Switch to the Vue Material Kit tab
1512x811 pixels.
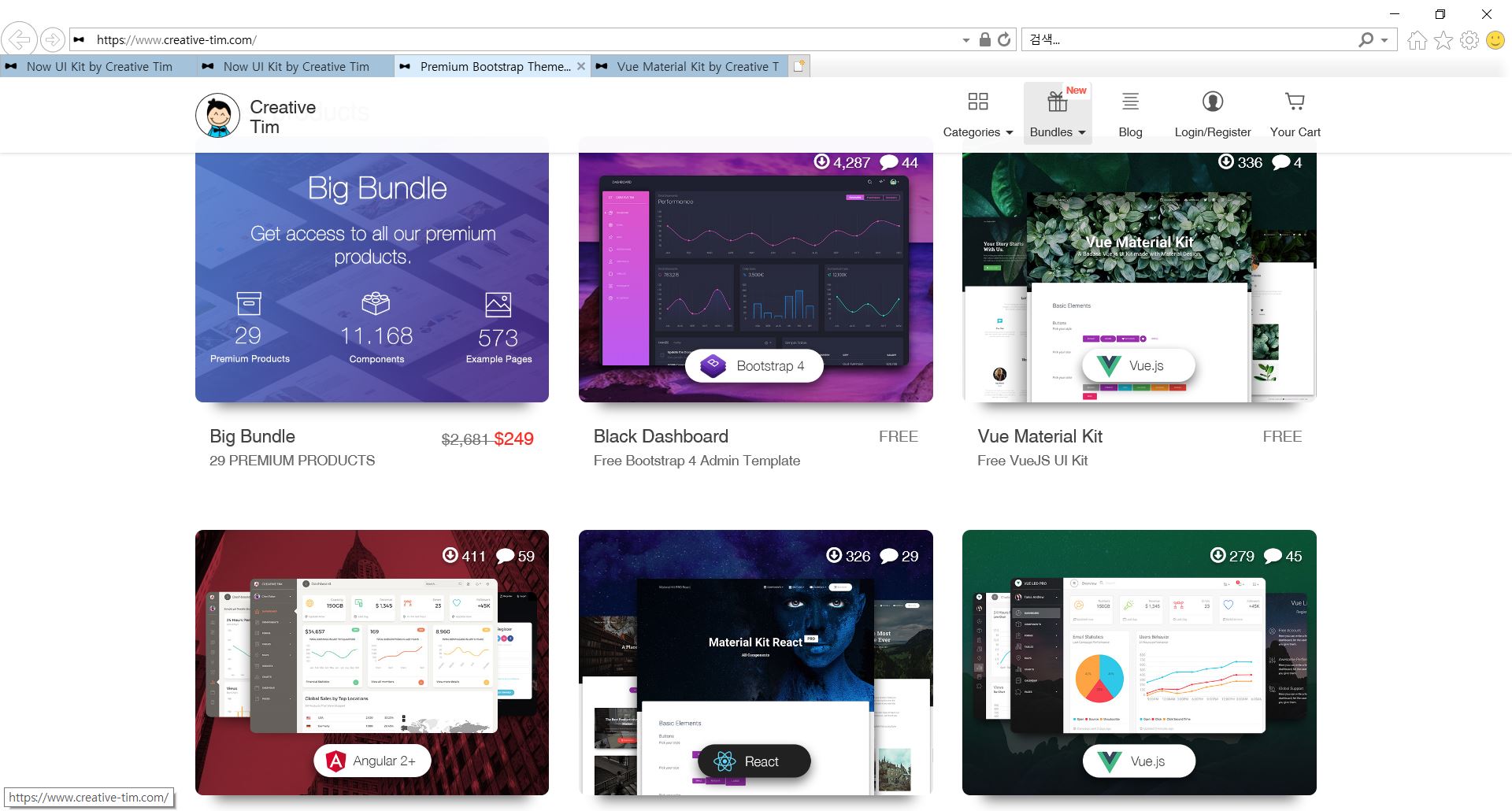click(x=690, y=66)
